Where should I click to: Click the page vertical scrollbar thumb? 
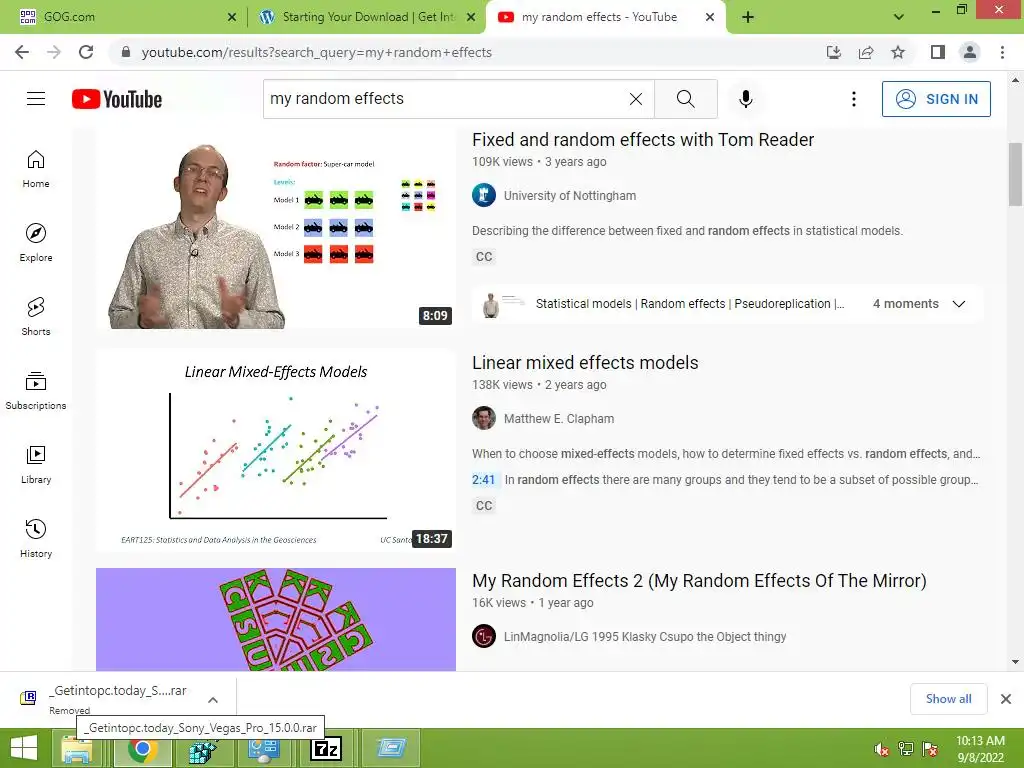click(x=1015, y=174)
